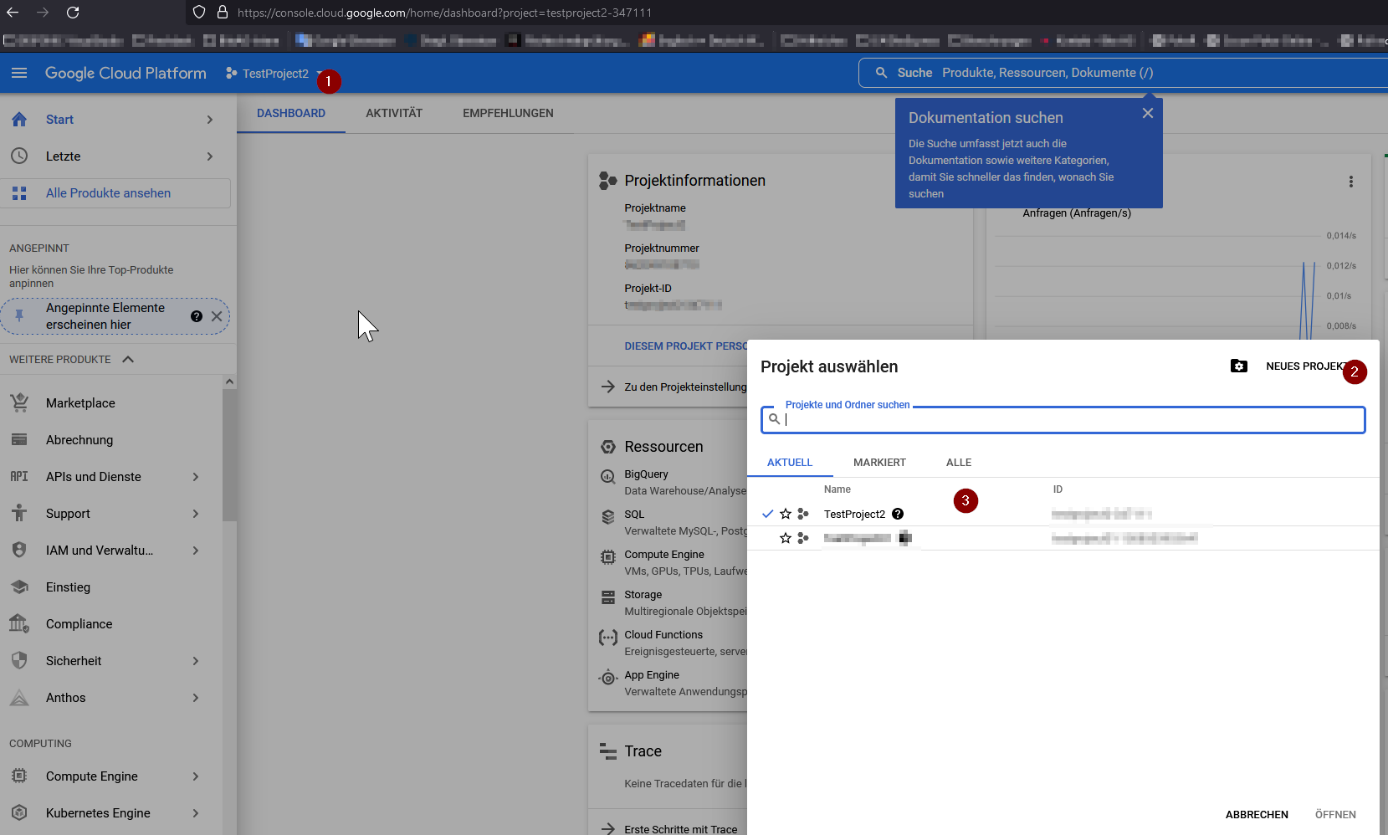
Task: Click the Öffnen button in the dialog
Action: pos(1335,814)
